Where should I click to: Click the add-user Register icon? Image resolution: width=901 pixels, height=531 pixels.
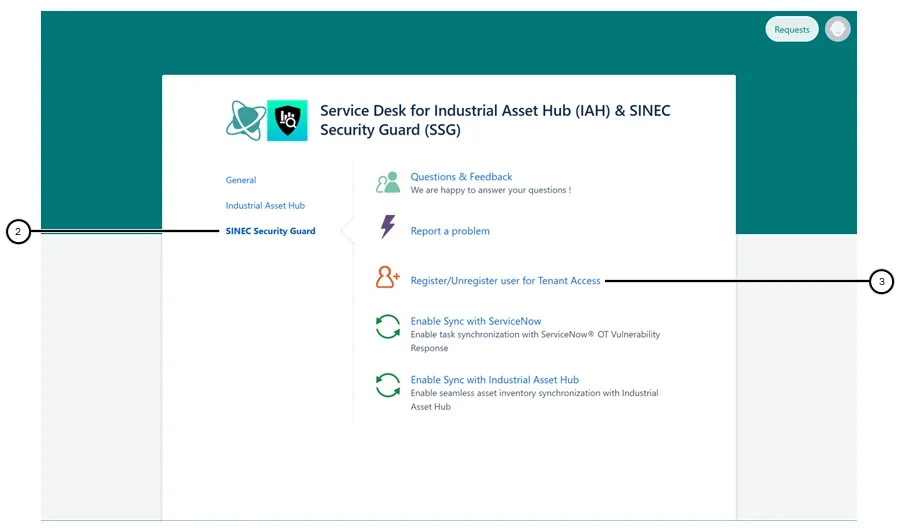point(388,277)
